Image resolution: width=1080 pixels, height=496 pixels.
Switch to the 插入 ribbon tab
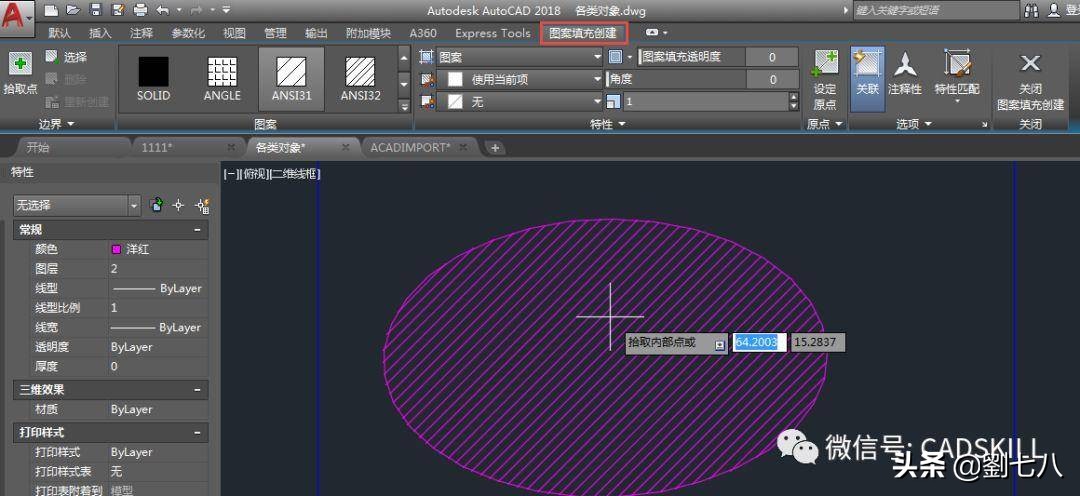point(101,33)
